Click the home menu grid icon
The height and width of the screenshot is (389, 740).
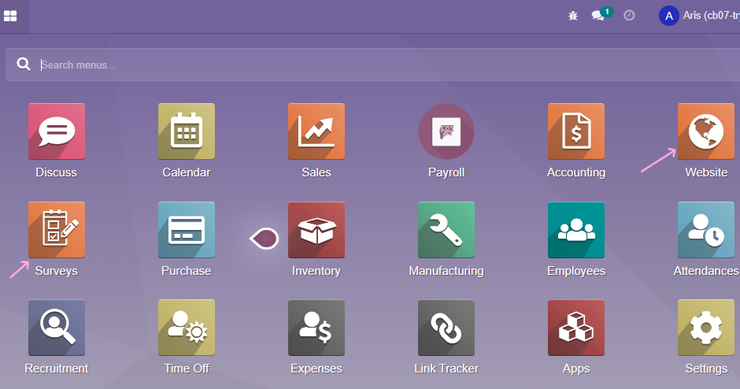point(10,16)
